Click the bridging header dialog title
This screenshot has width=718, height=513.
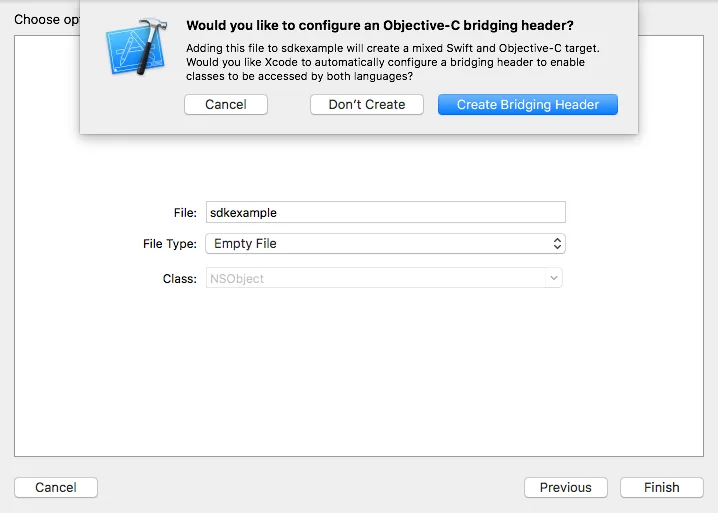pyautogui.click(x=380, y=25)
